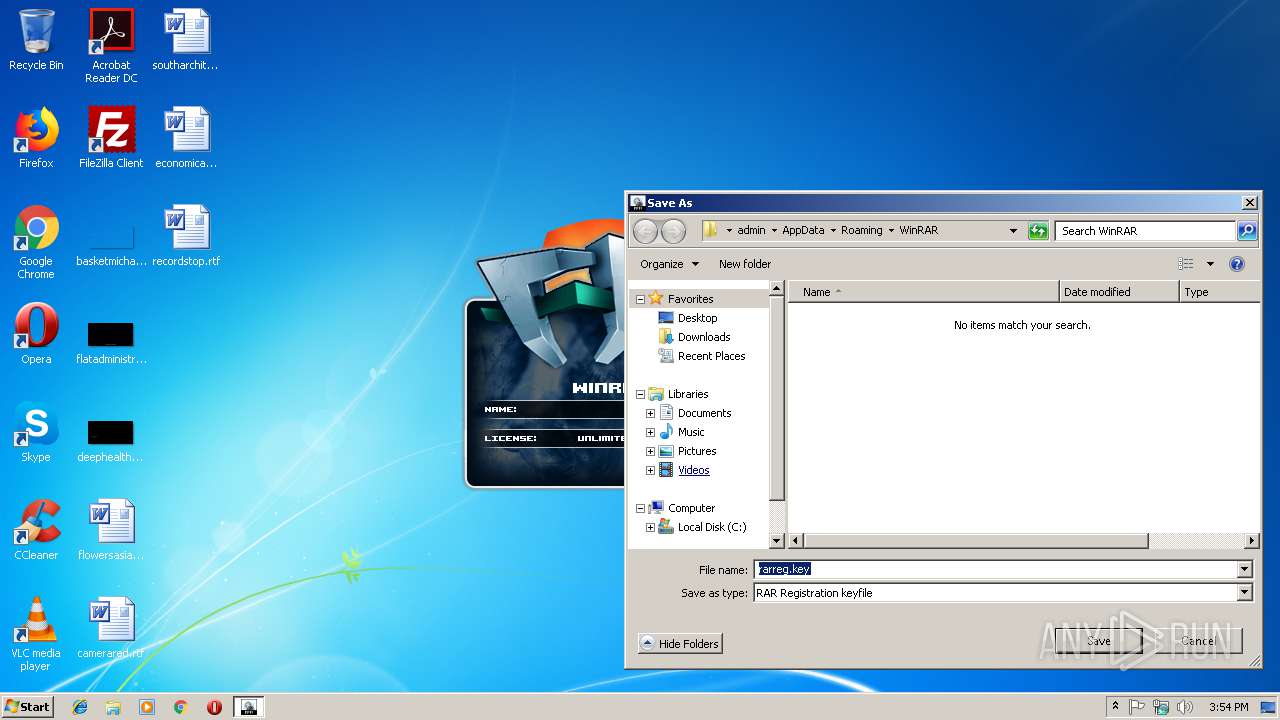This screenshot has height=720, width=1280.
Task: Select the flatadministr file on desktop
Action: [x=111, y=341]
